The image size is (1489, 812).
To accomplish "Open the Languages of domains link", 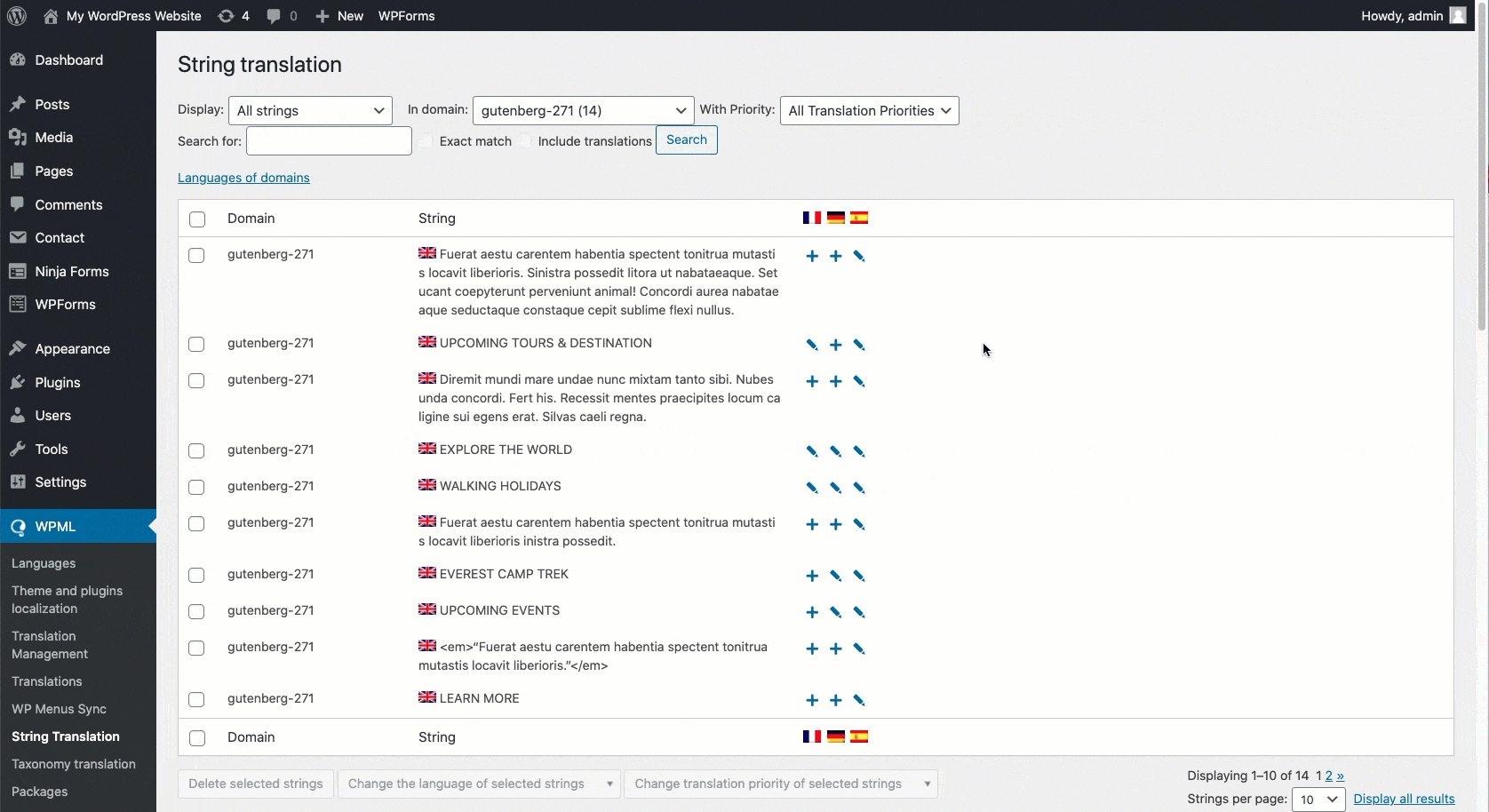I will 243,178.
